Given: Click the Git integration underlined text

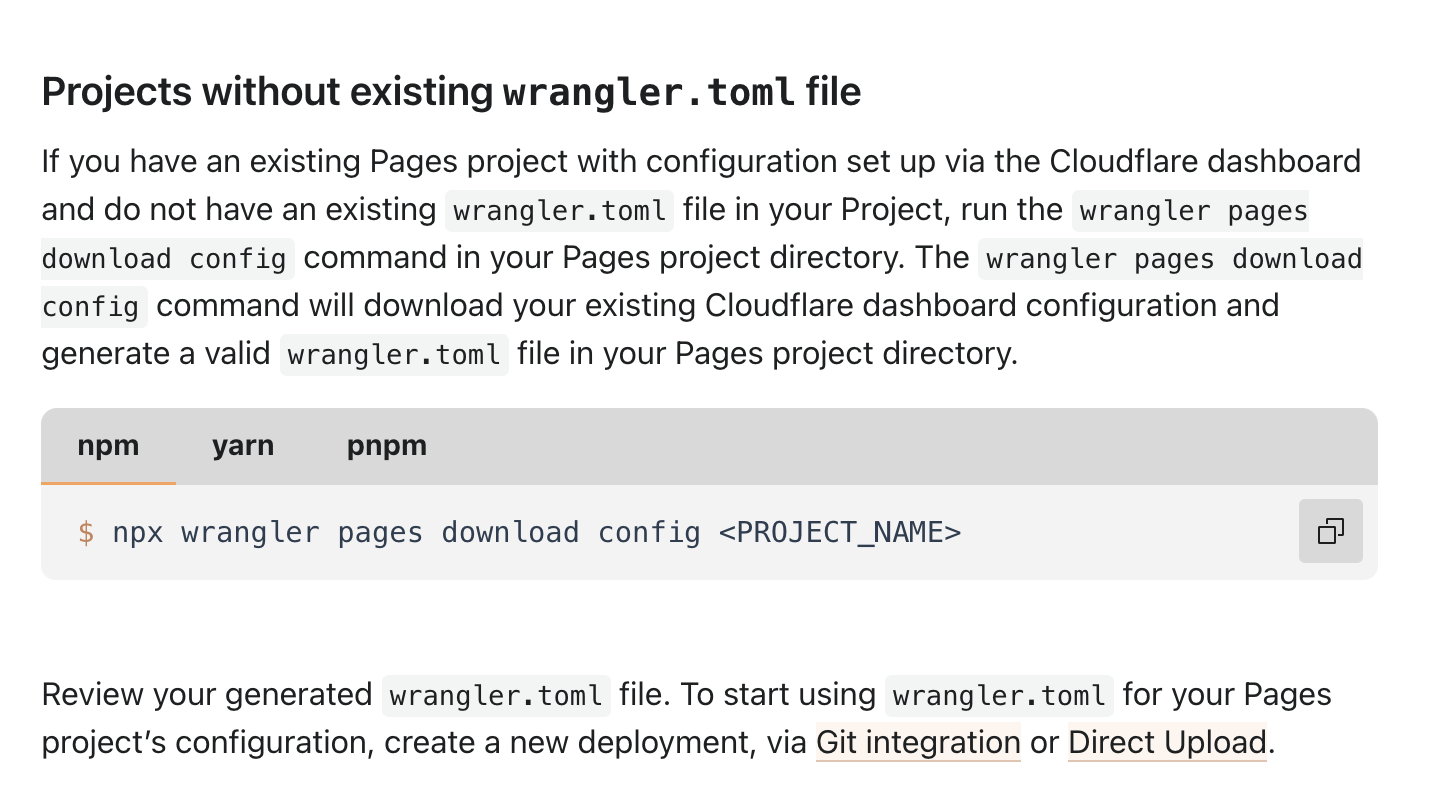Looking at the screenshot, I should click(917, 742).
